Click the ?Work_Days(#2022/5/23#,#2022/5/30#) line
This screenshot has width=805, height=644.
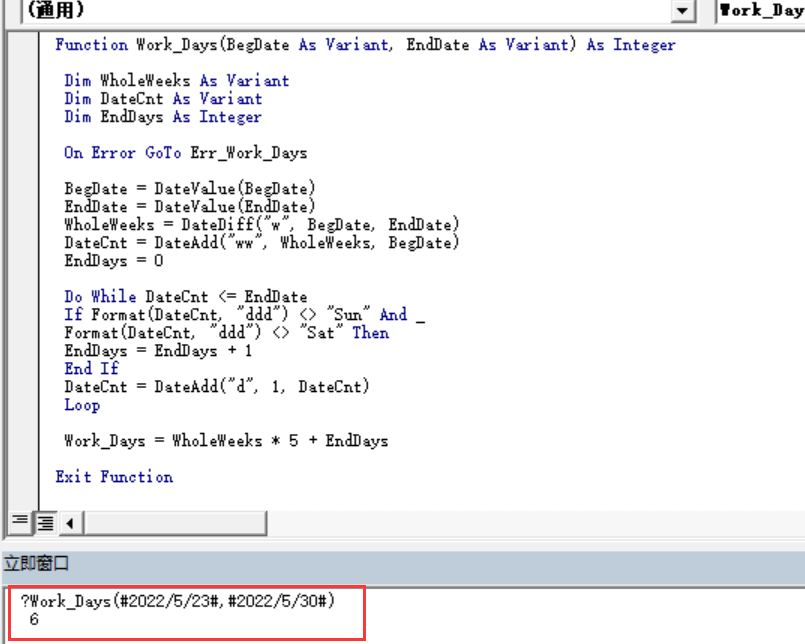178,601
